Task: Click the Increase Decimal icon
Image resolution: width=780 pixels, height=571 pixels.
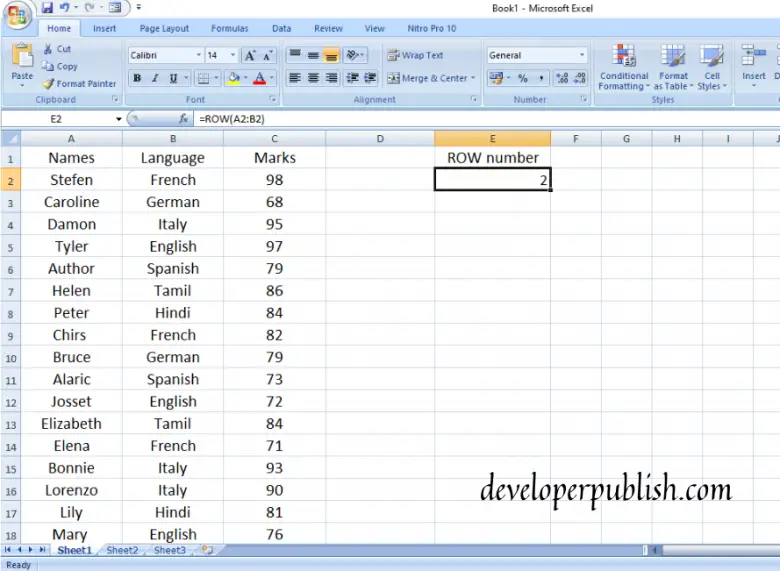Action: 562,78
